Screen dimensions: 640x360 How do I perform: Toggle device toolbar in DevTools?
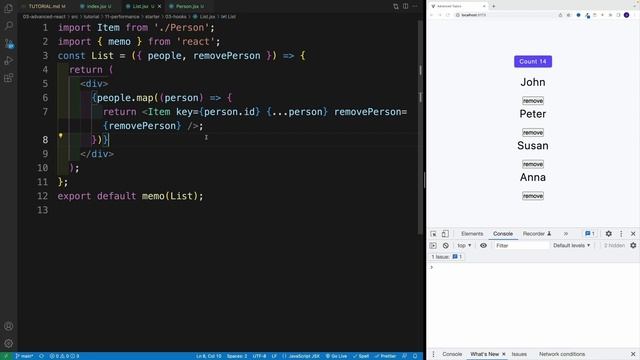point(445,234)
